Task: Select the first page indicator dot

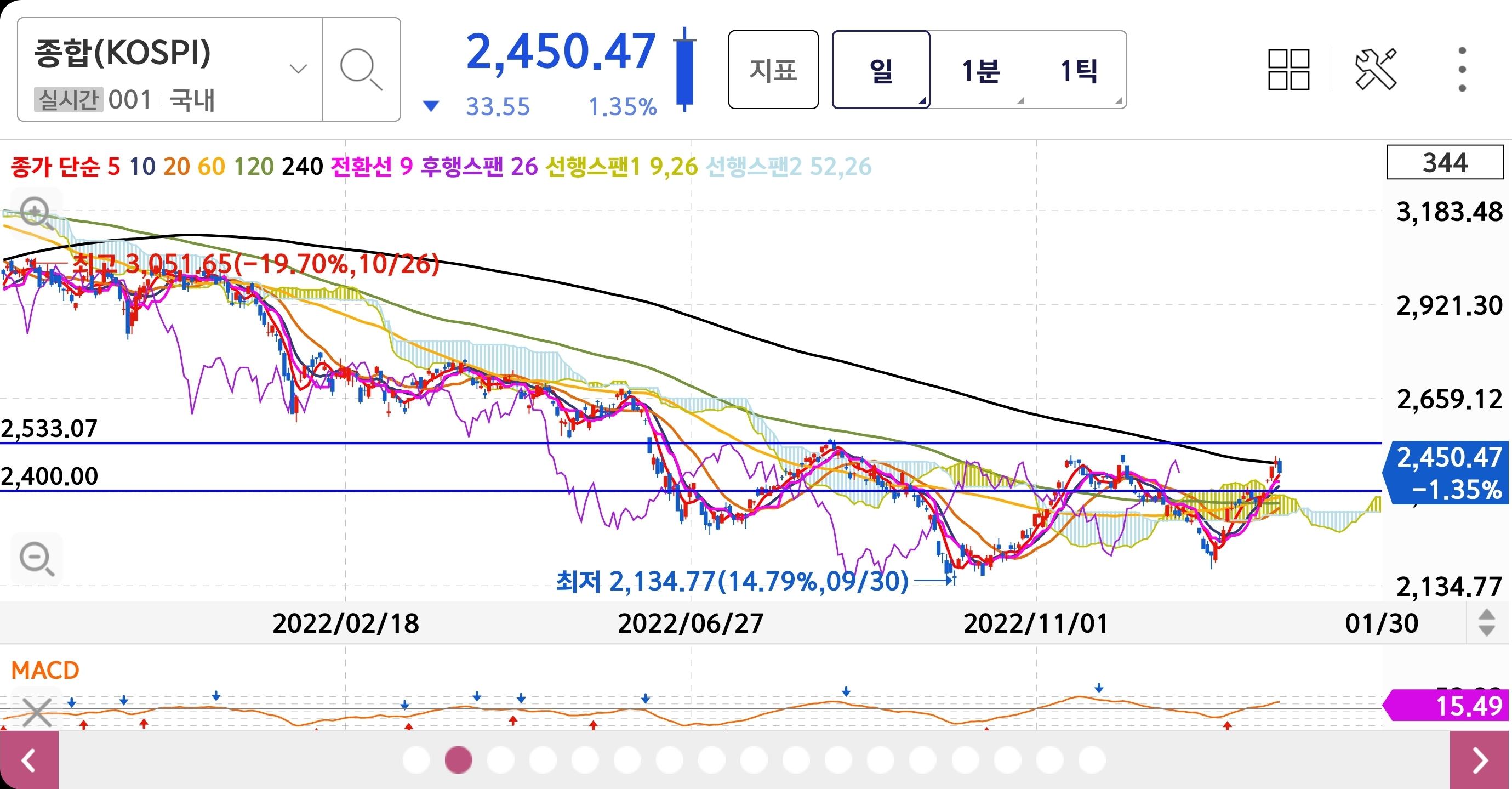Action: (416, 760)
